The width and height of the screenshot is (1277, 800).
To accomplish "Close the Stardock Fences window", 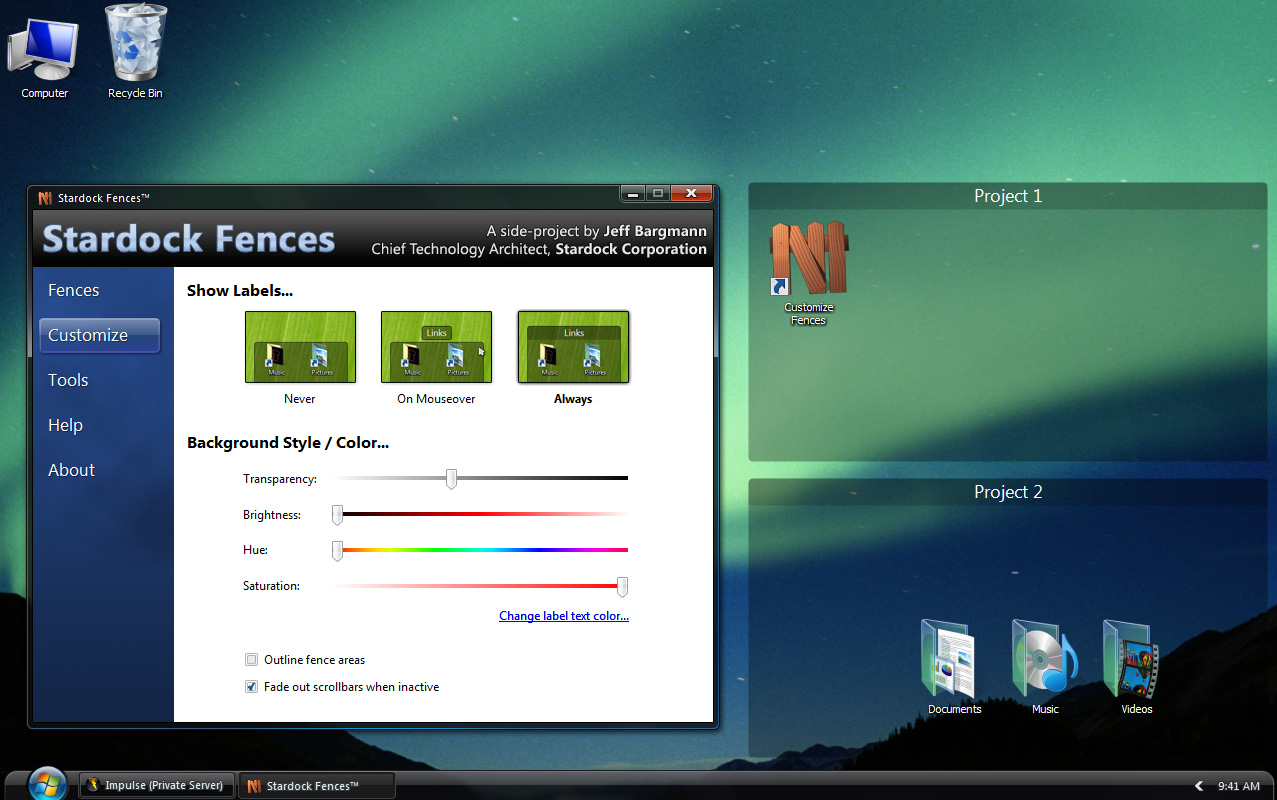I will (691, 193).
